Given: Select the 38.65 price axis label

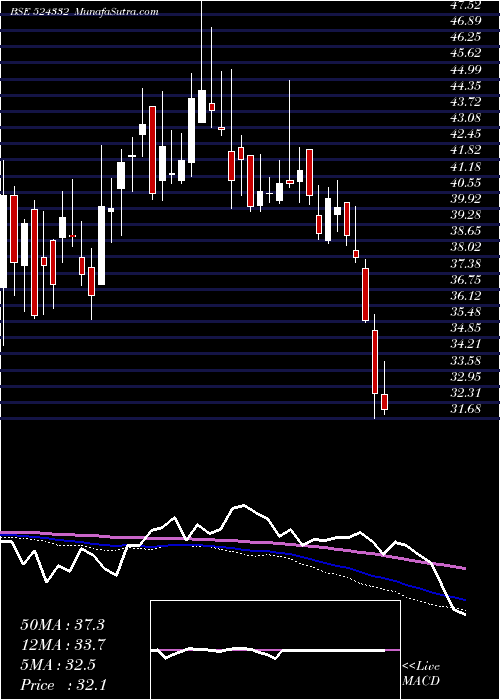Looking at the screenshot, I should click(x=466, y=231).
